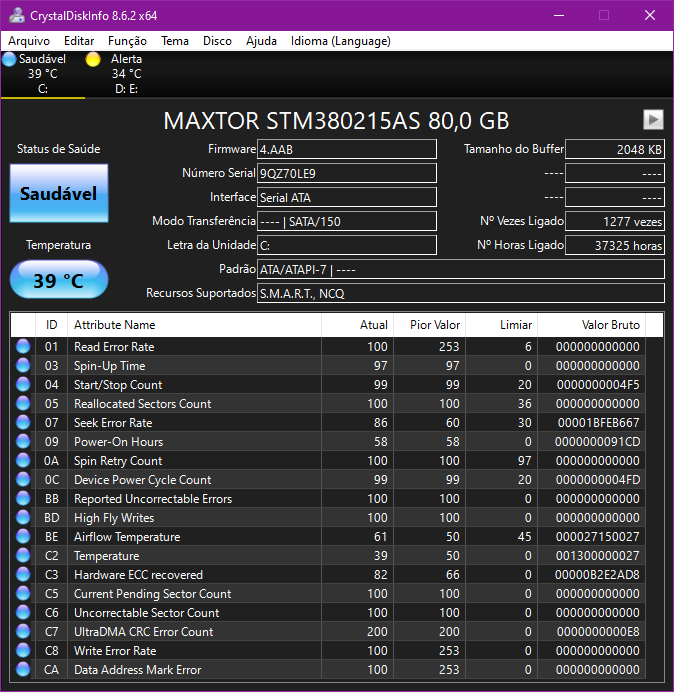
Task: Open the Arquivo menu
Action: 29,41
